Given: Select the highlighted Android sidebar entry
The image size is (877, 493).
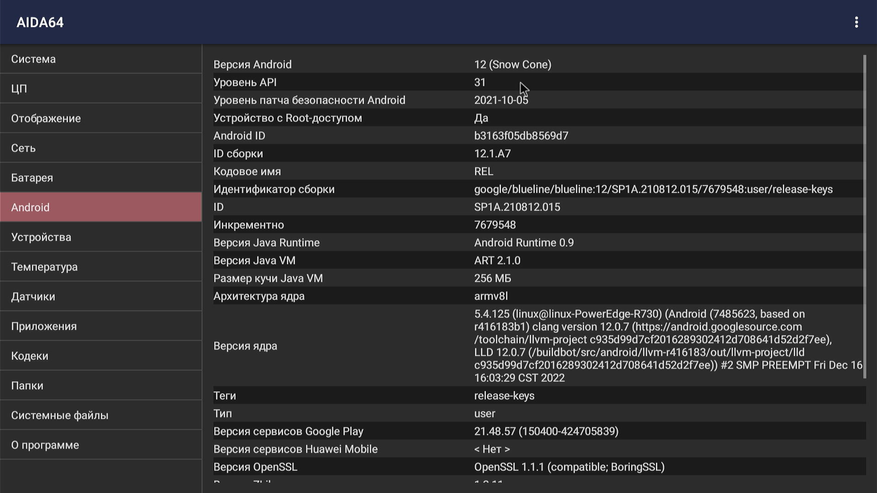Looking at the screenshot, I should pyautogui.click(x=101, y=207).
